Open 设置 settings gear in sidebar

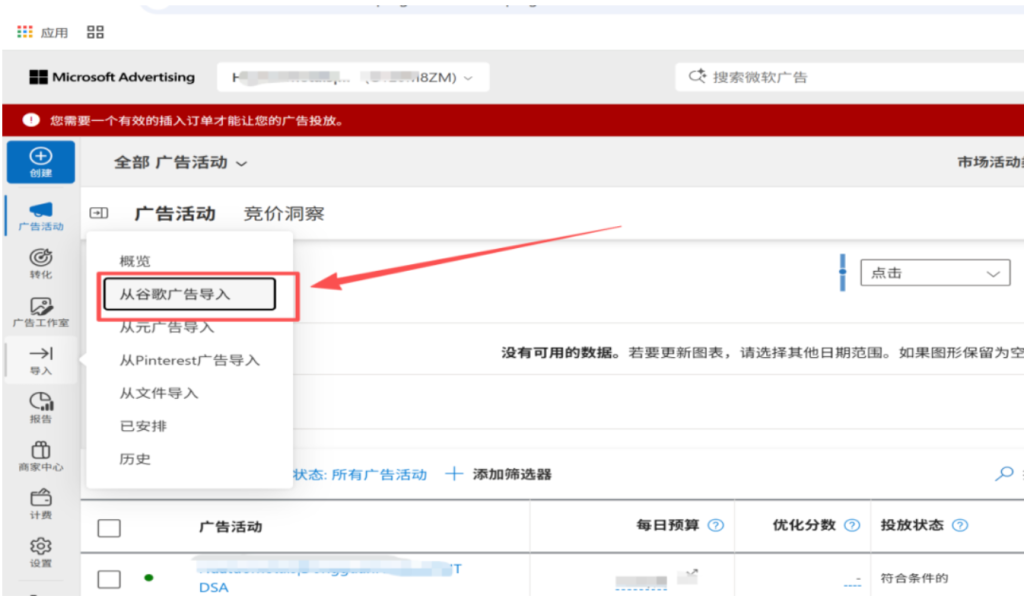pyautogui.click(x=40, y=552)
